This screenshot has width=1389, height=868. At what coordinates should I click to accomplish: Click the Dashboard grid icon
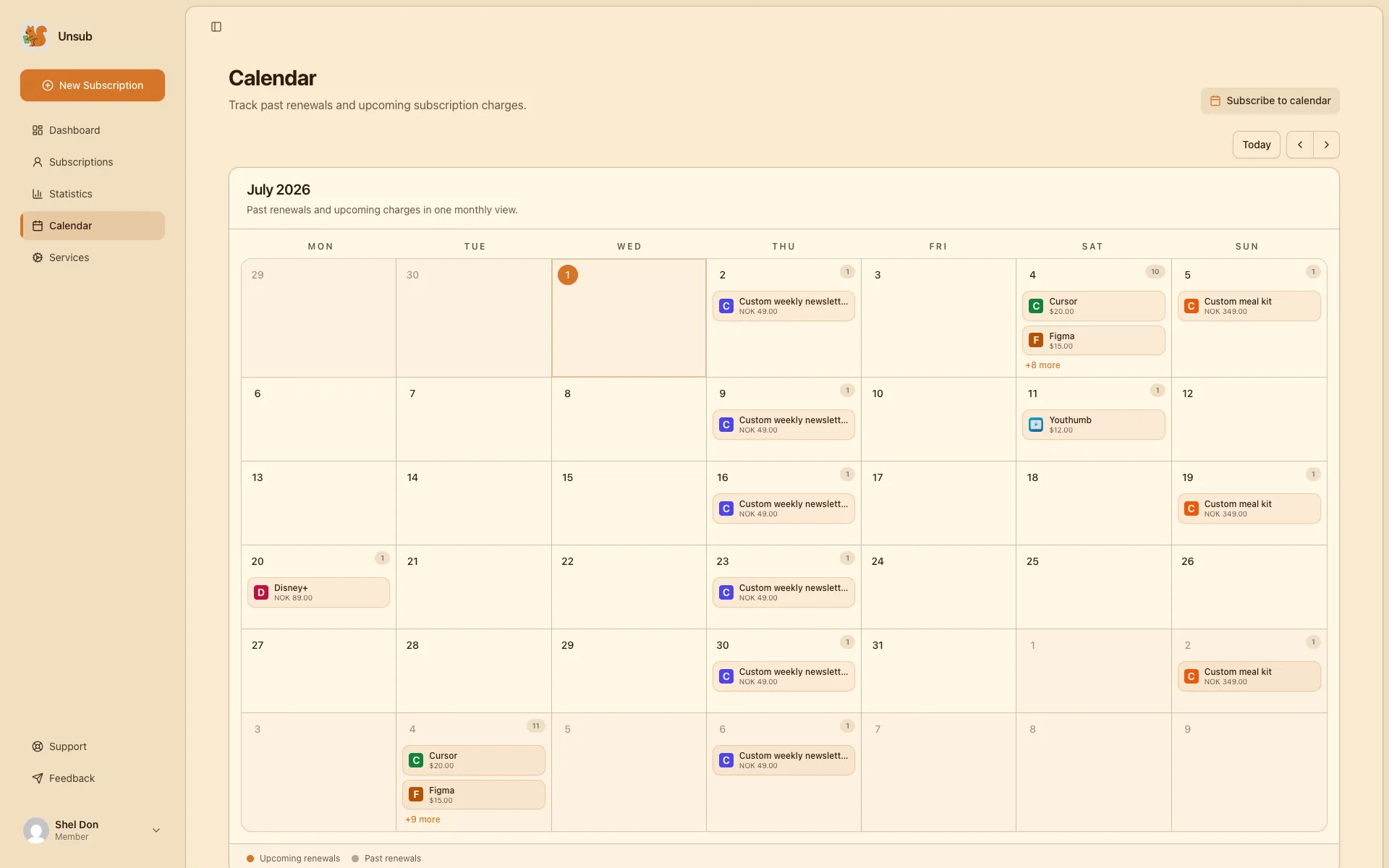[38, 130]
